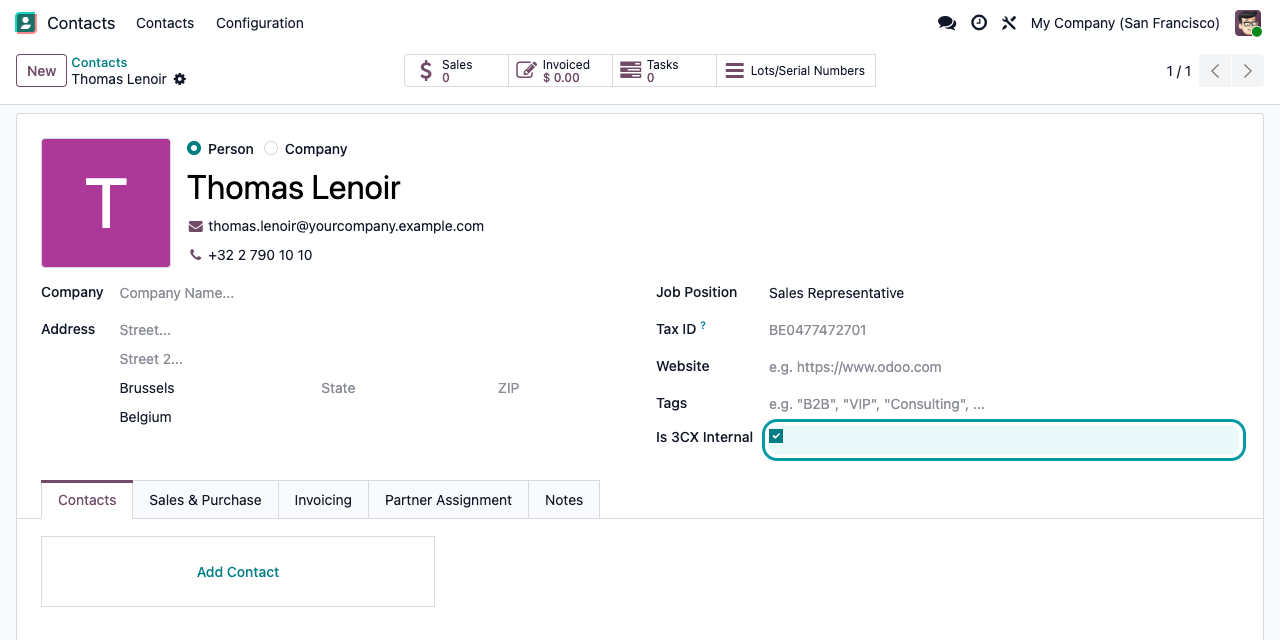This screenshot has height=640, width=1280.
Task: Switch to the Sales & Purchase tab
Action: [205, 500]
